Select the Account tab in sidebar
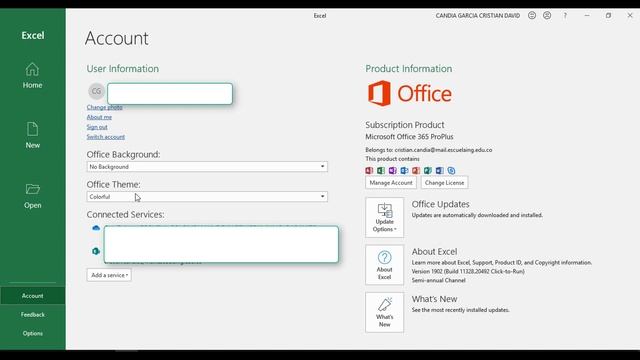 33,296
